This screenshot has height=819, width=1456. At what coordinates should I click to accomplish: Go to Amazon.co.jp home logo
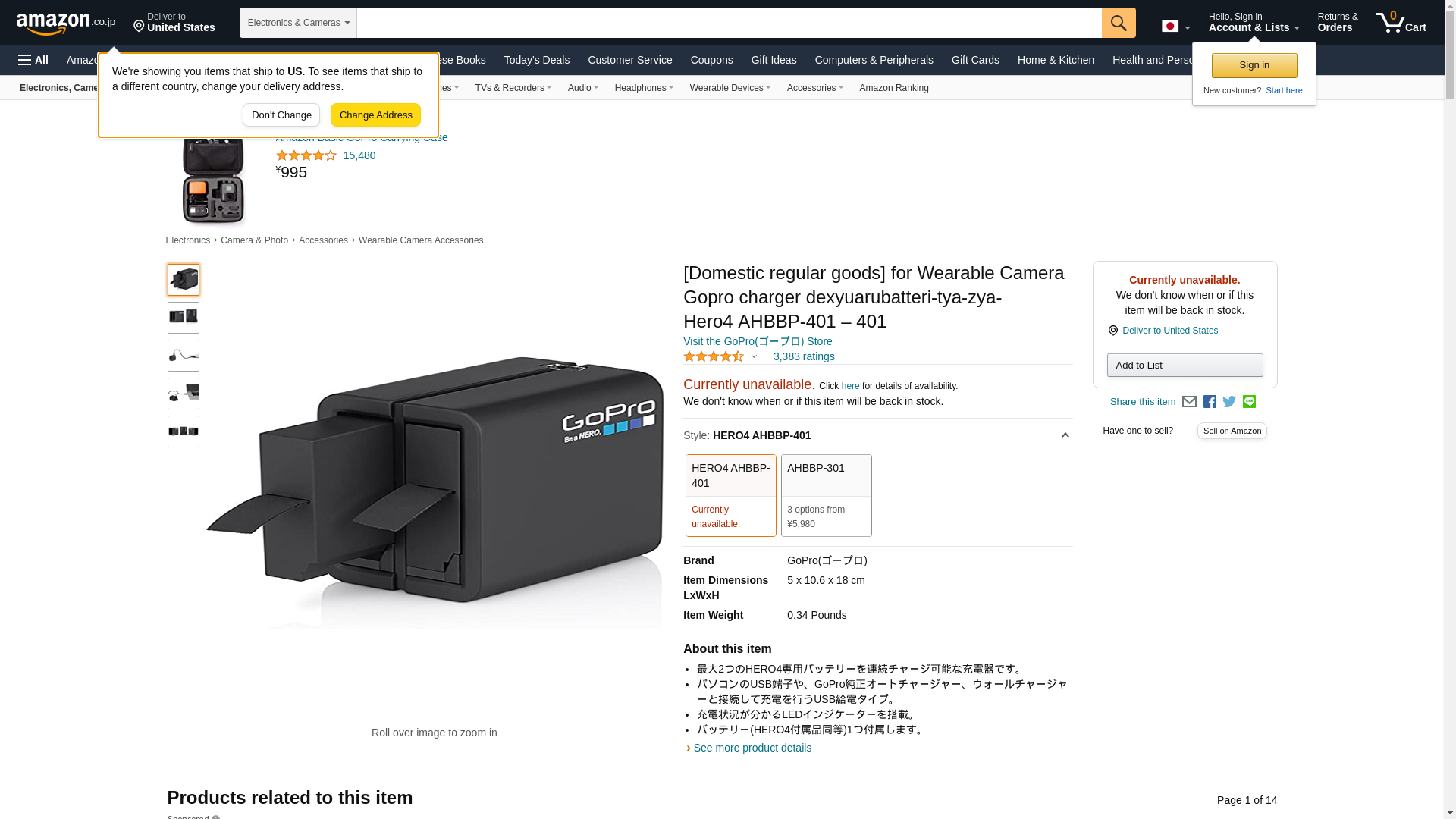66,24
